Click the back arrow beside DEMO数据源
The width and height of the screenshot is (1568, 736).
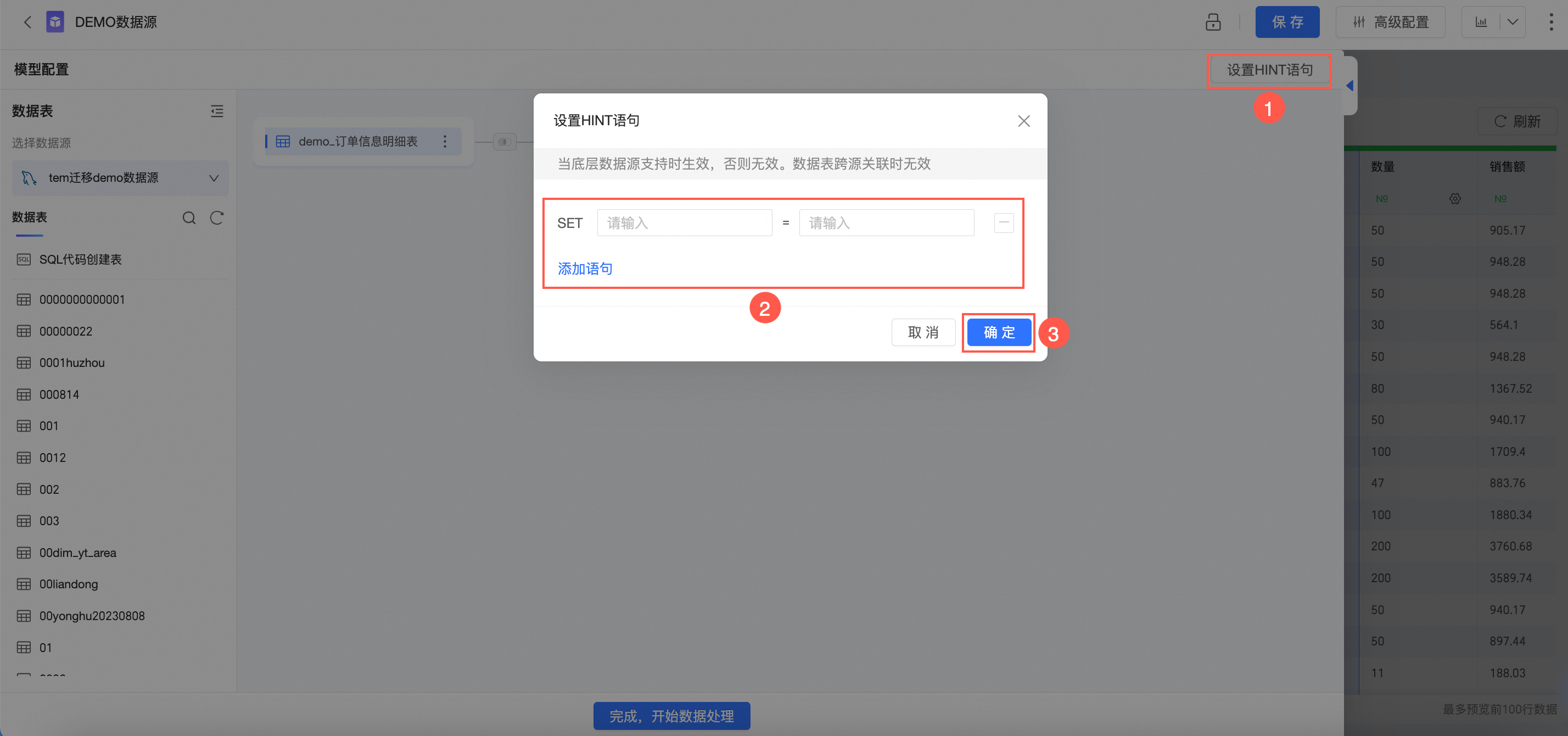point(27,23)
